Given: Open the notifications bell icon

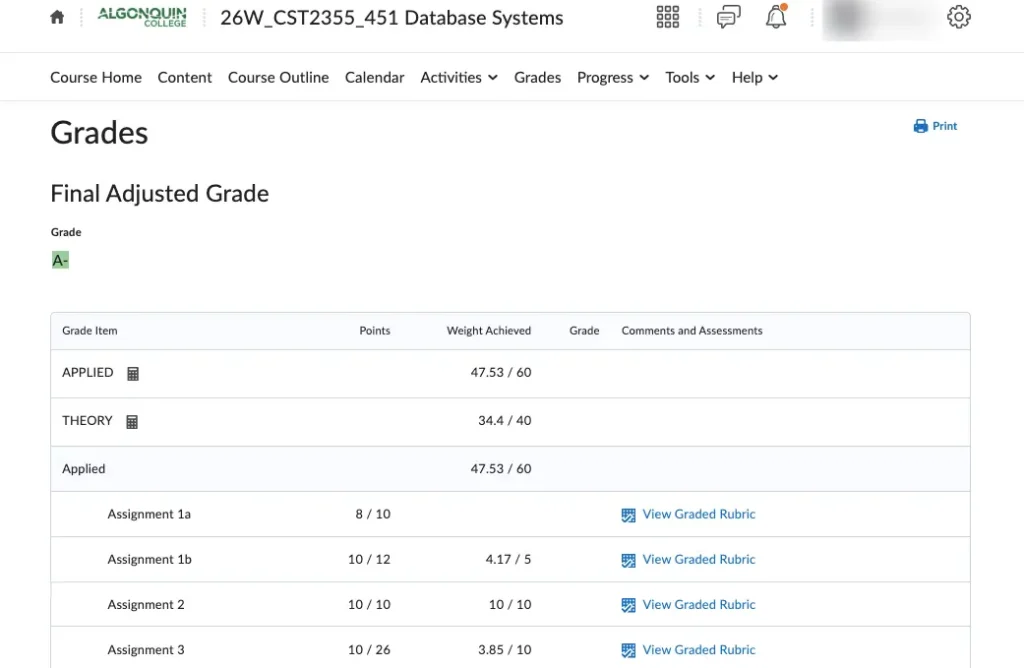Looking at the screenshot, I should tap(776, 17).
